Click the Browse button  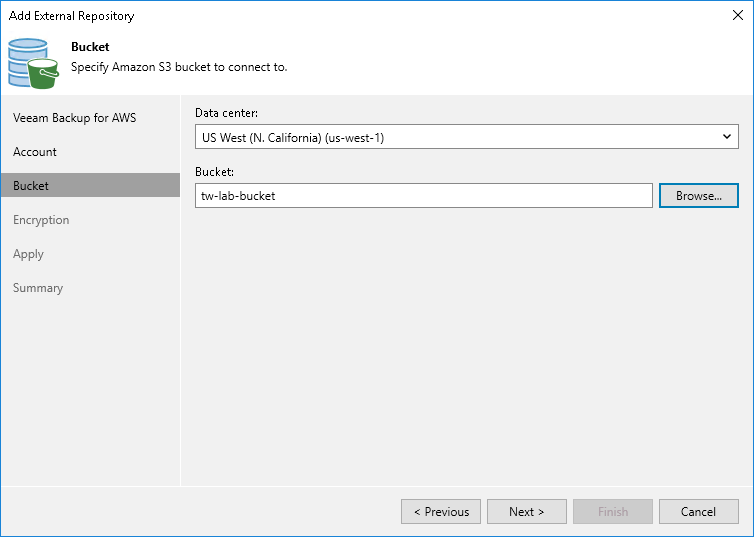(x=698, y=196)
